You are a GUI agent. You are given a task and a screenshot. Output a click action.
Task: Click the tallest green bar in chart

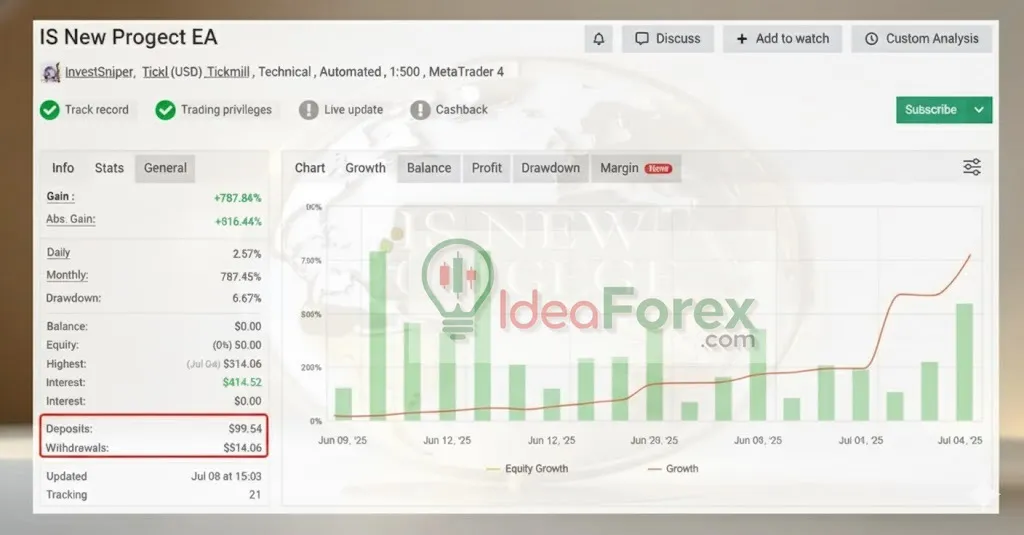coord(378,335)
